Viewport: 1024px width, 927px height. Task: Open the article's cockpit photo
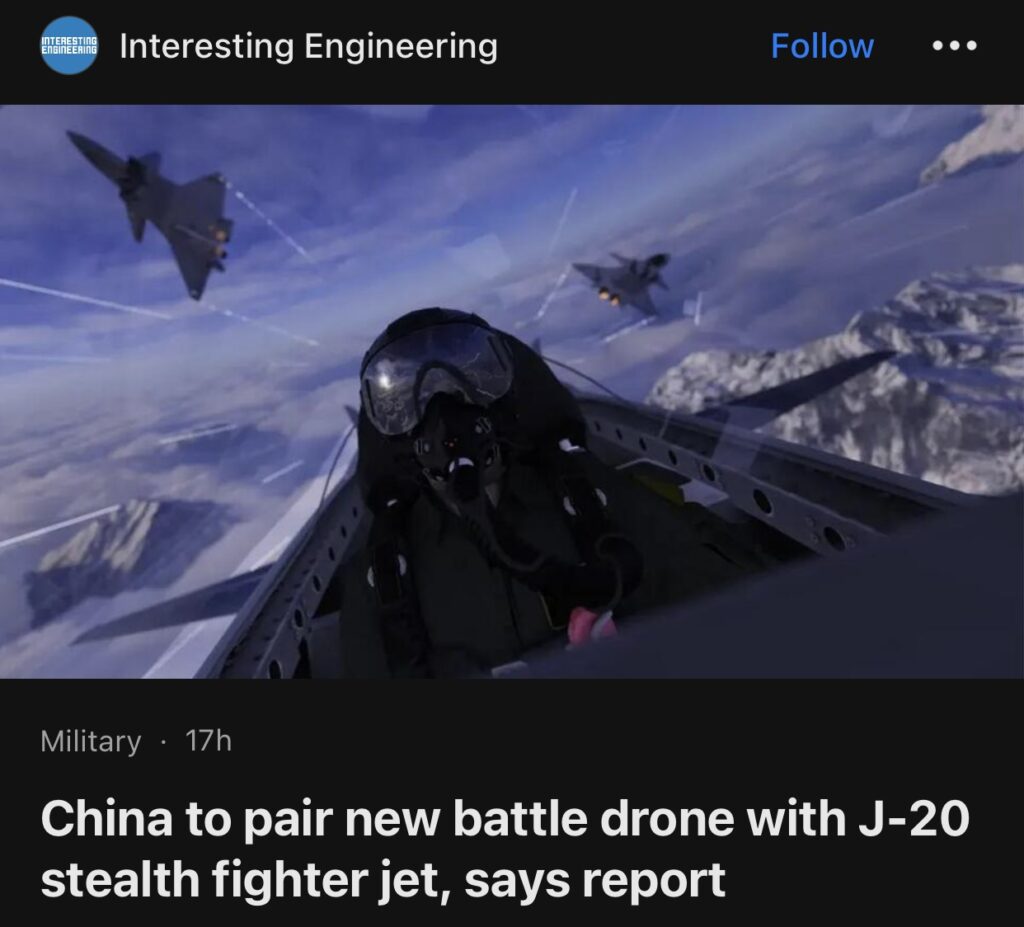click(512, 391)
